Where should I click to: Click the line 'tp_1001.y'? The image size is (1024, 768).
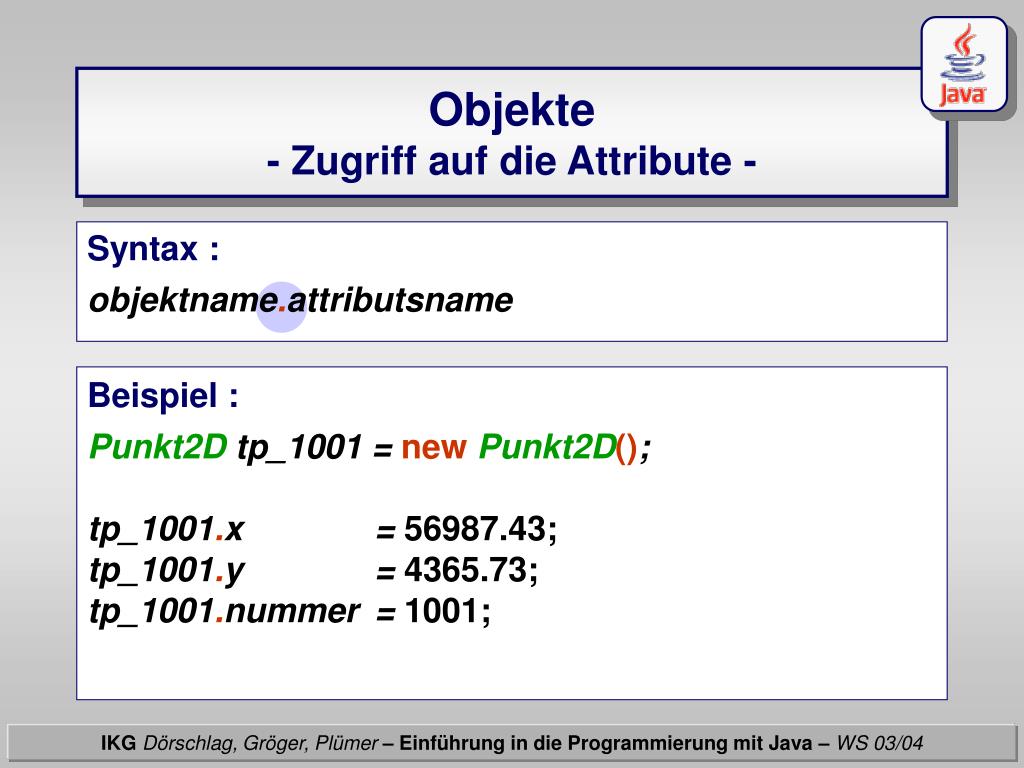(167, 571)
